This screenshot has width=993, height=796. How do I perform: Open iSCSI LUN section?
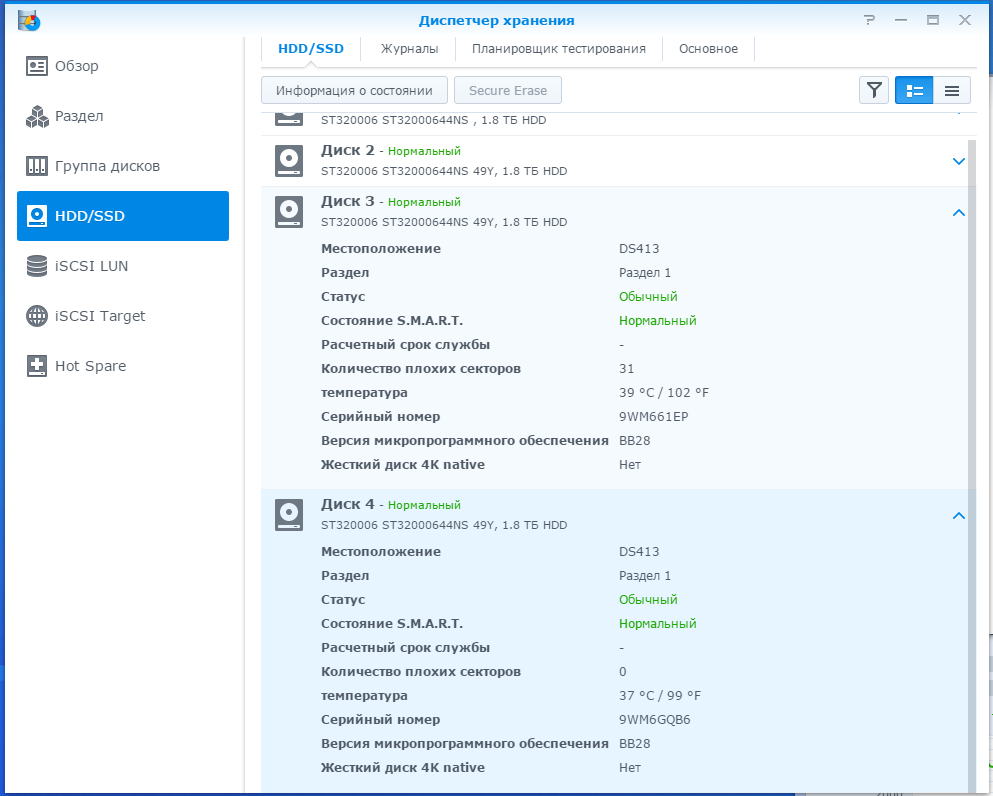pyautogui.click(x=123, y=266)
